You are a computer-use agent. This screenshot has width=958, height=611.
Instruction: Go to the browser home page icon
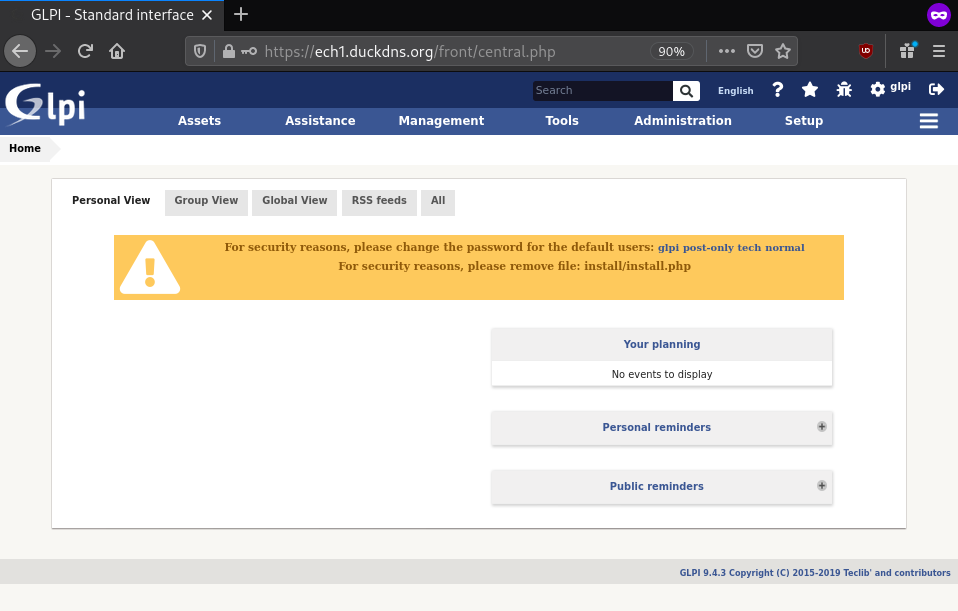click(117, 51)
